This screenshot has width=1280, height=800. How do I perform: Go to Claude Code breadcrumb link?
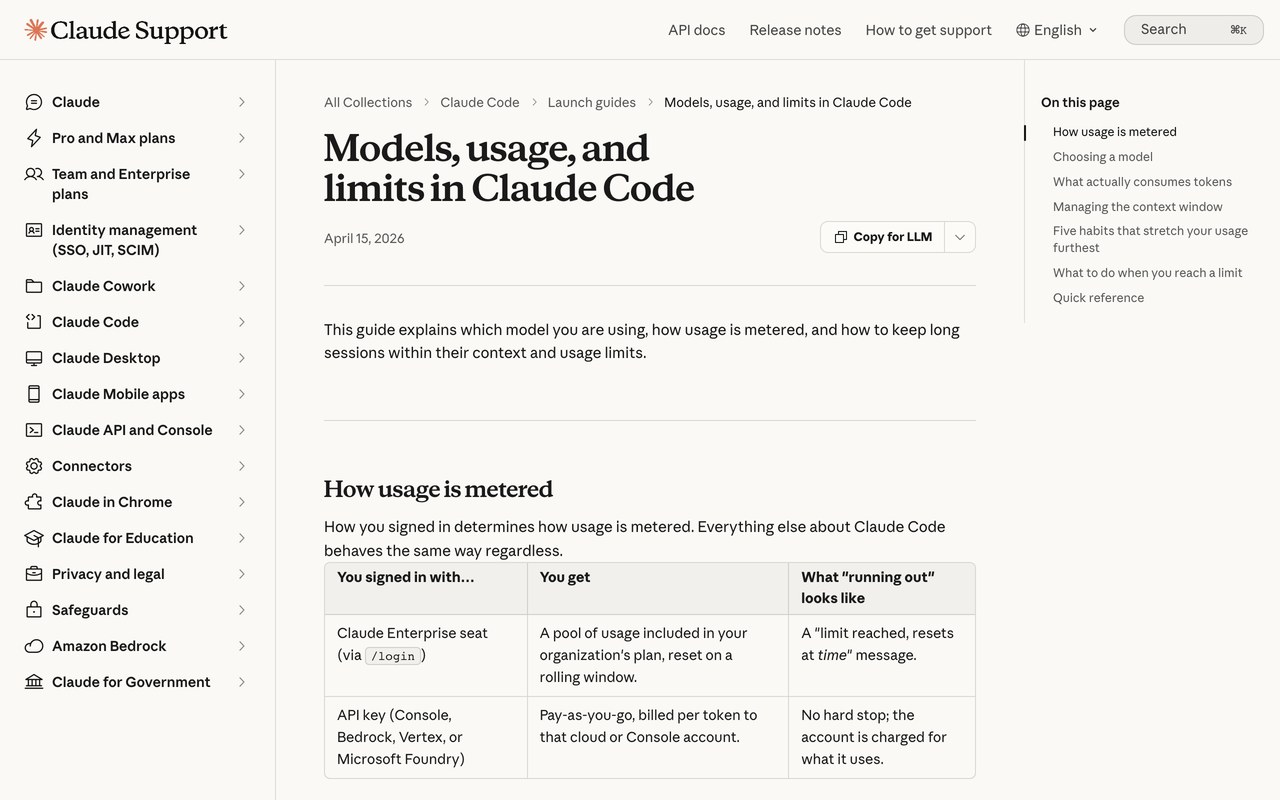tap(480, 102)
